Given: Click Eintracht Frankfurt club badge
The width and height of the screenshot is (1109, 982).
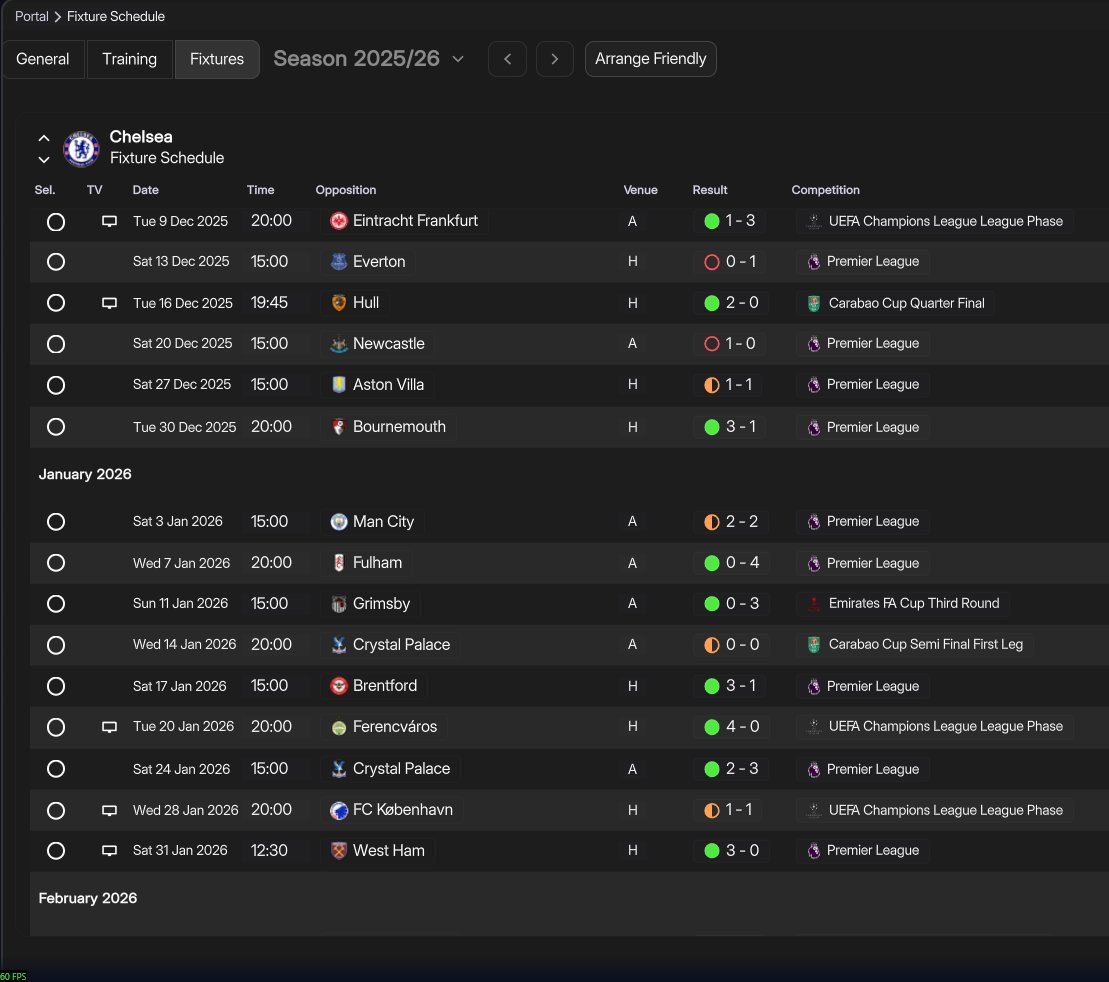Looking at the screenshot, I should point(339,221).
